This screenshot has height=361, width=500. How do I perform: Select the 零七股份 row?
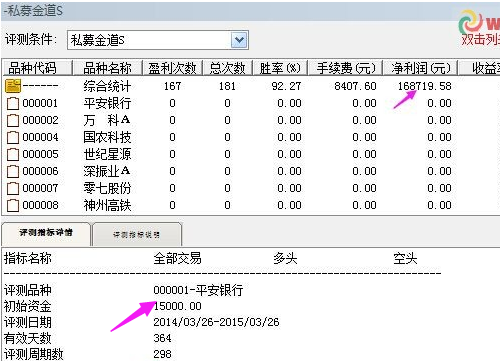(107, 188)
